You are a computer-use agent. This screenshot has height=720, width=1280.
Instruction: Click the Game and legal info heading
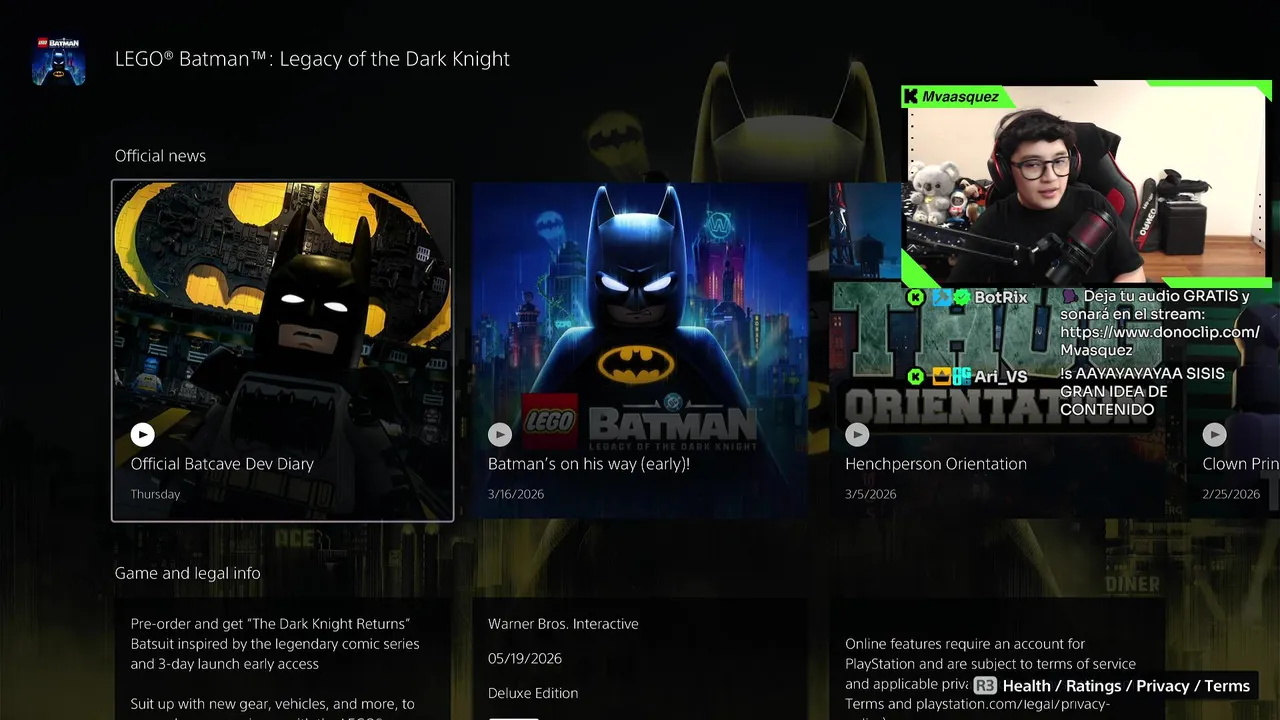click(x=187, y=573)
